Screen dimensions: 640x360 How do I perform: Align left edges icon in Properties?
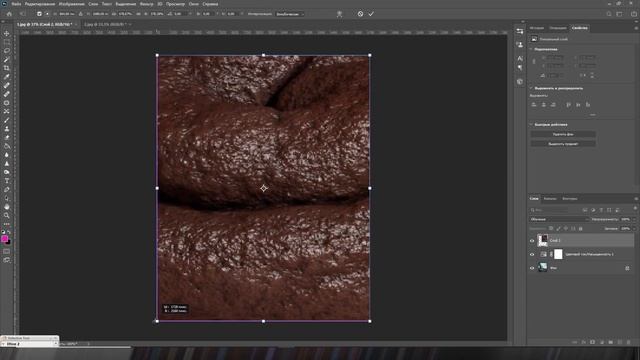point(533,105)
